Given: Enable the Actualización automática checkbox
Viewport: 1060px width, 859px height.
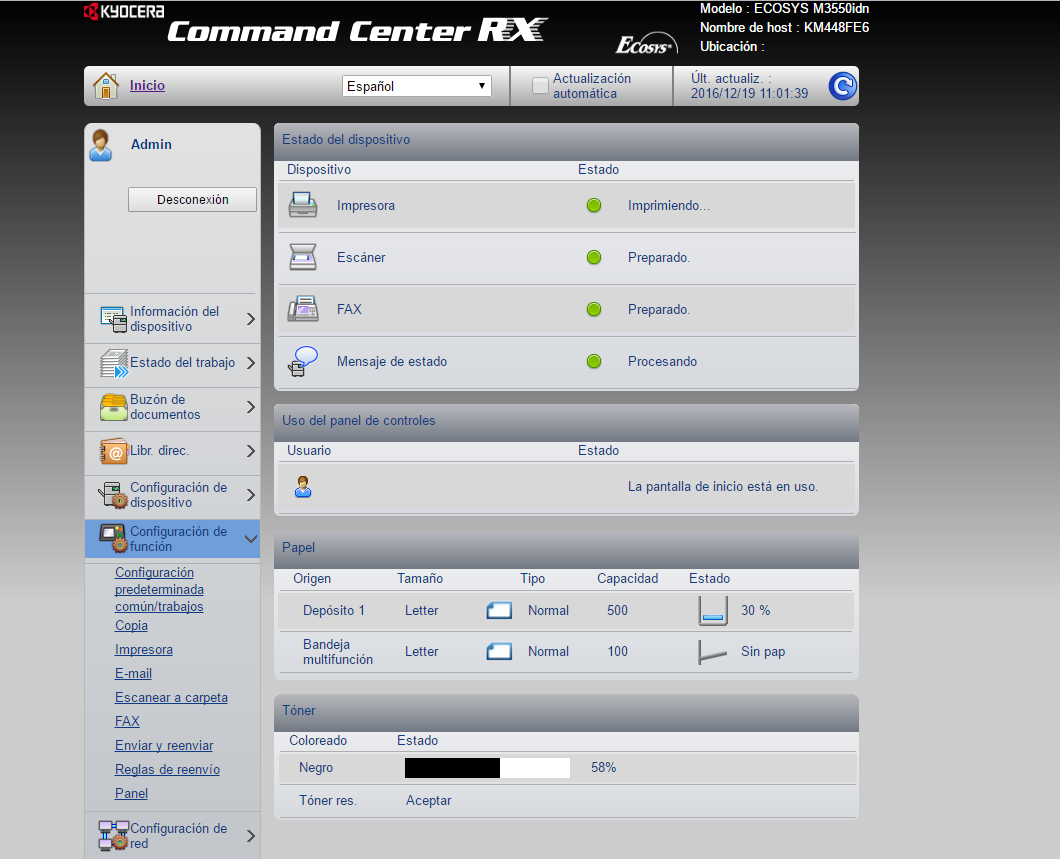Looking at the screenshot, I should 540,86.
